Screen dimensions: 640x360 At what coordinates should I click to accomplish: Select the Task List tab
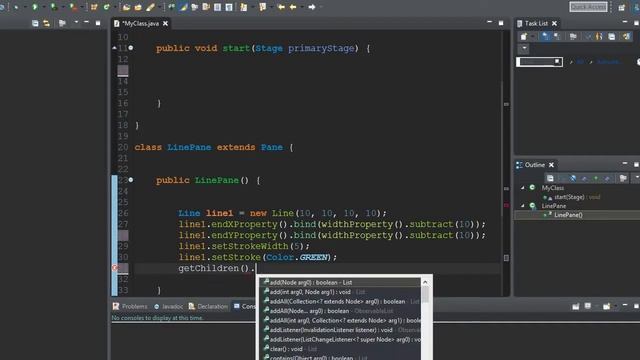click(536, 24)
